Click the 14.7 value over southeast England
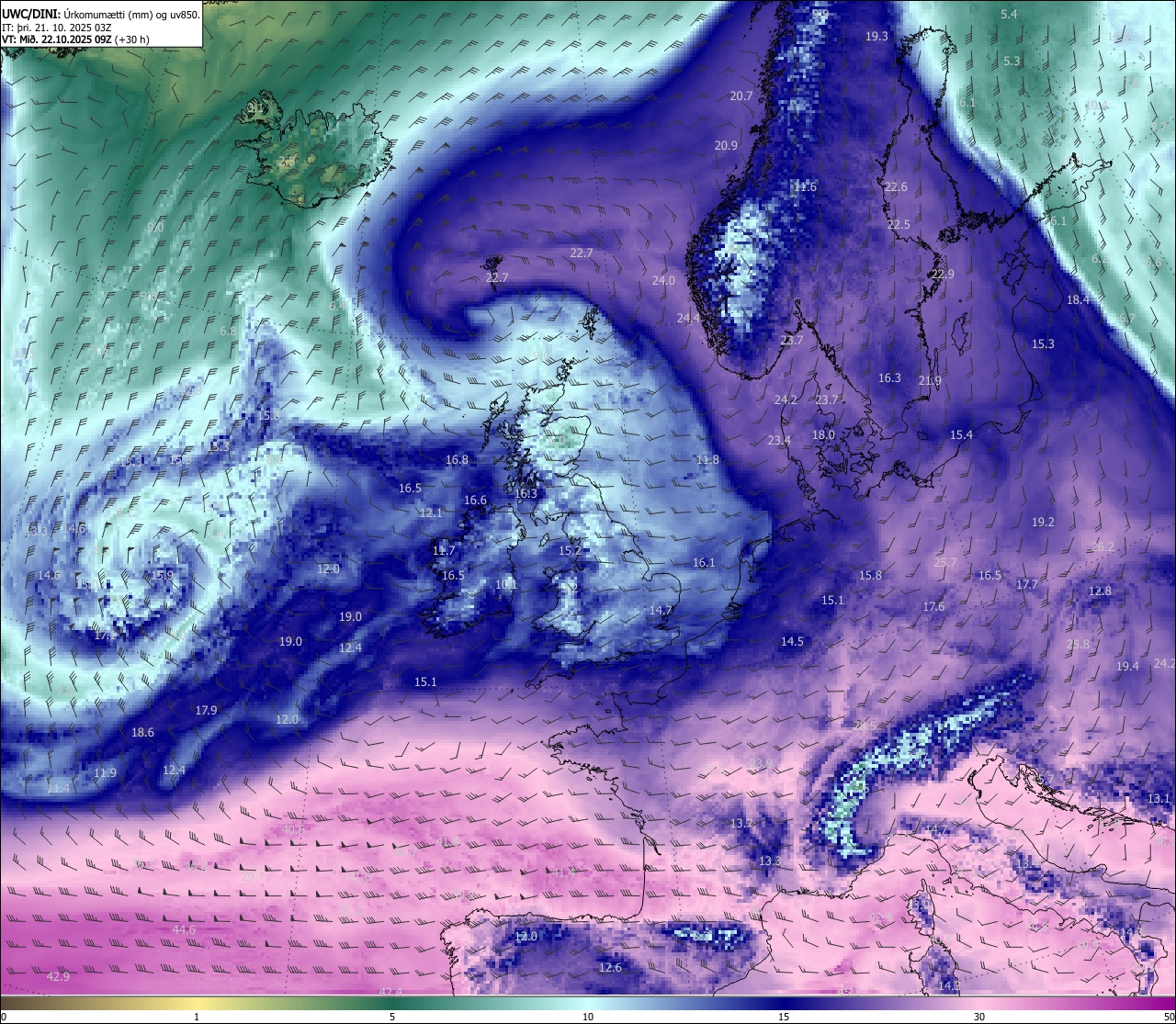1176x1024 pixels. click(x=661, y=610)
